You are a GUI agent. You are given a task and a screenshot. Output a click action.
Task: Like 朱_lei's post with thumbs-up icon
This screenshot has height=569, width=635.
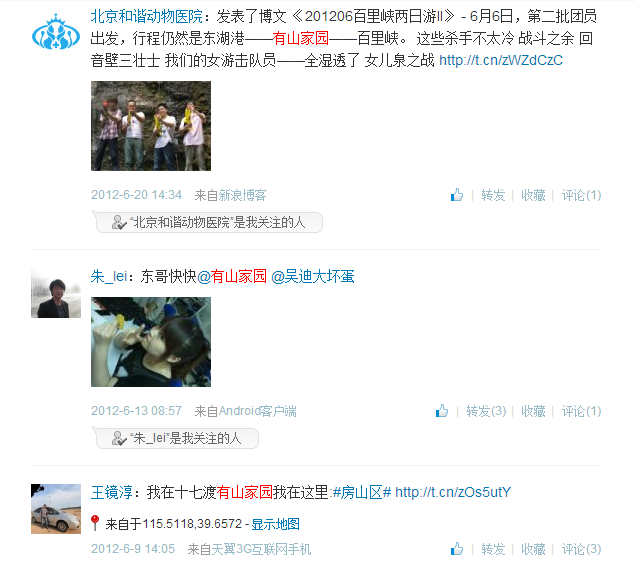point(442,411)
